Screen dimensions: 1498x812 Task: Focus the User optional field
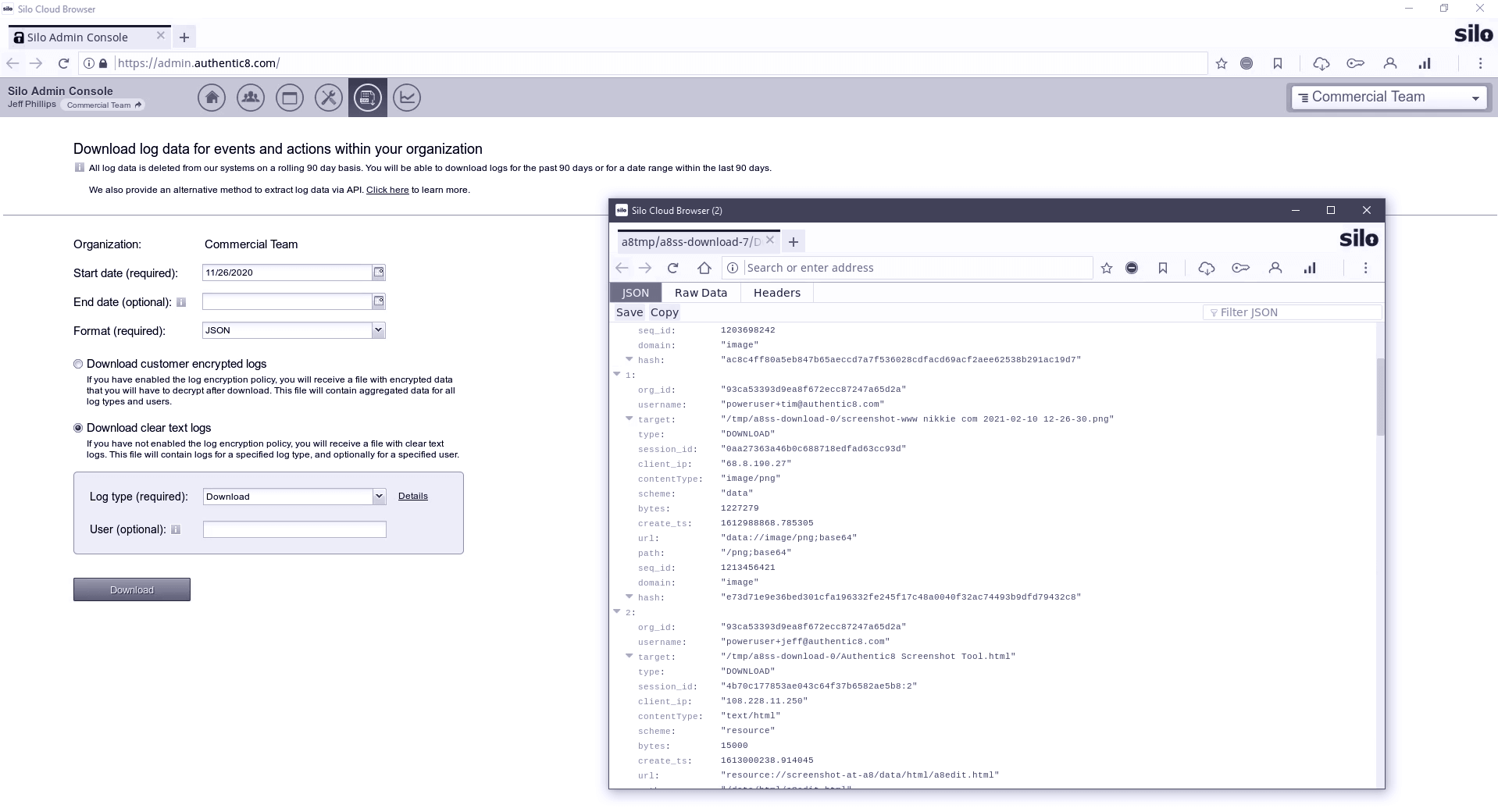[x=294, y=529]
